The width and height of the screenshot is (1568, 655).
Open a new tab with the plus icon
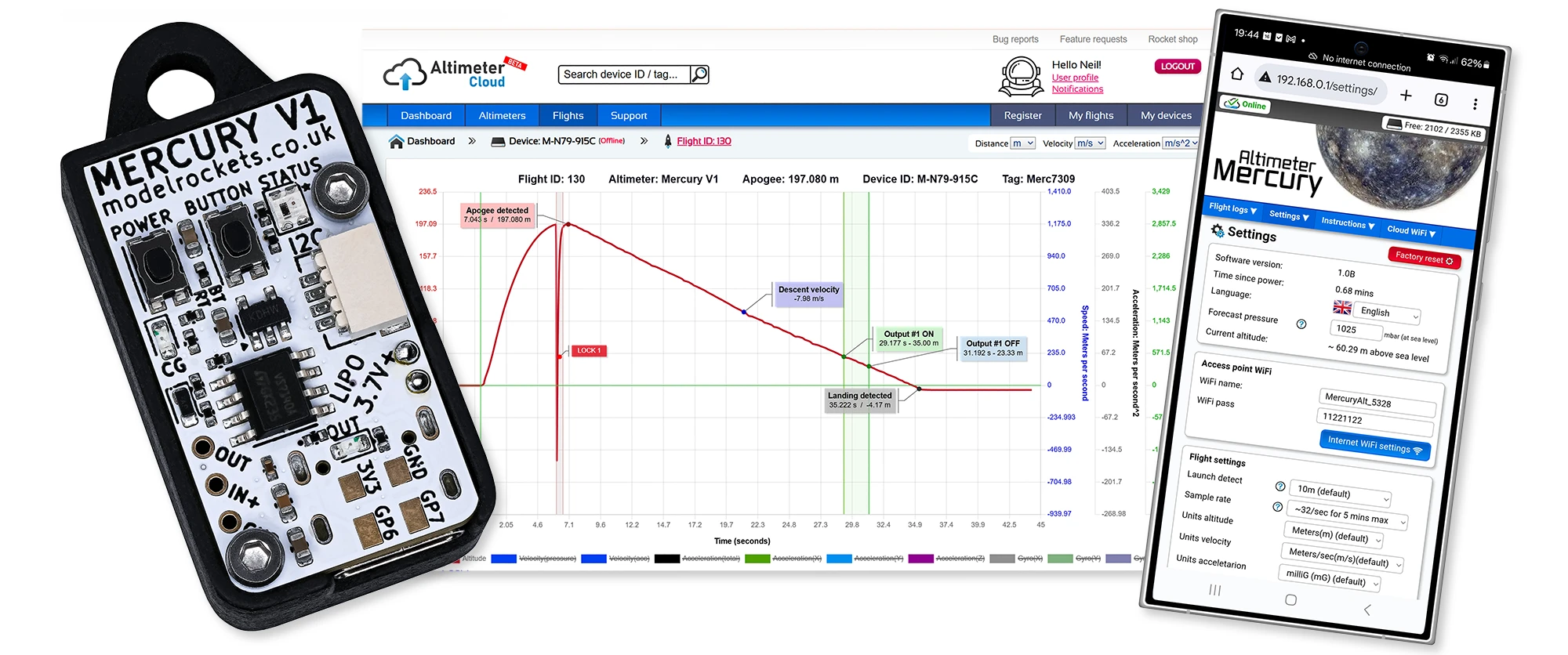pyautogui.click(x=1406, y=95)
